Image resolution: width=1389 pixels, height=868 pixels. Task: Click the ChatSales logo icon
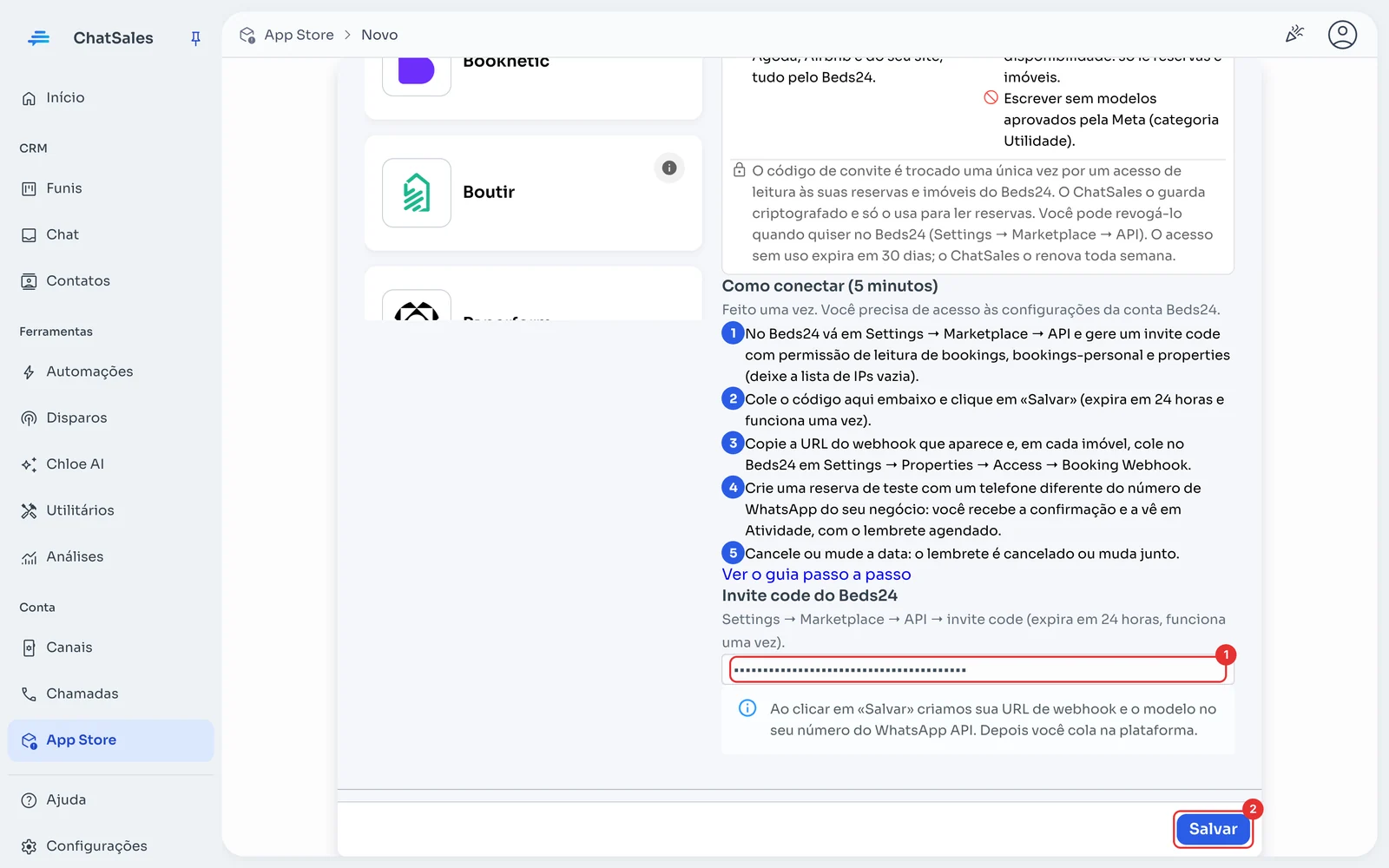[x=38, y=38]
